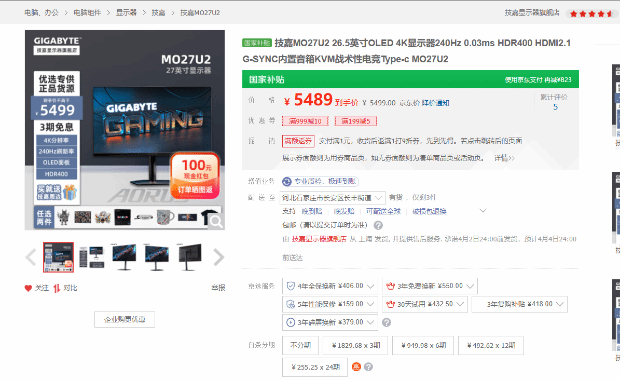Screen dimensions: 620x380
Task: Expand the 3年免费换新 ¥560.00 service dropdown
Action: pyautogui.click(x=430, y=286)
